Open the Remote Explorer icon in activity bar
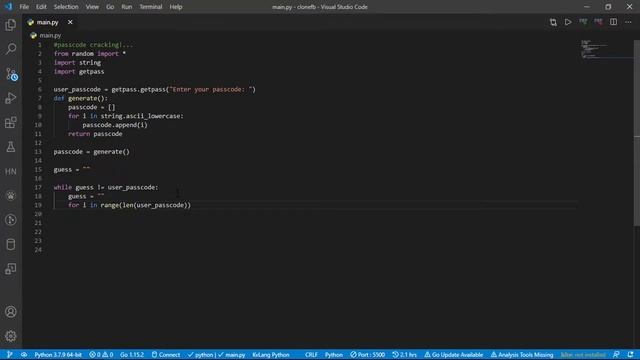 click(11, 269)
